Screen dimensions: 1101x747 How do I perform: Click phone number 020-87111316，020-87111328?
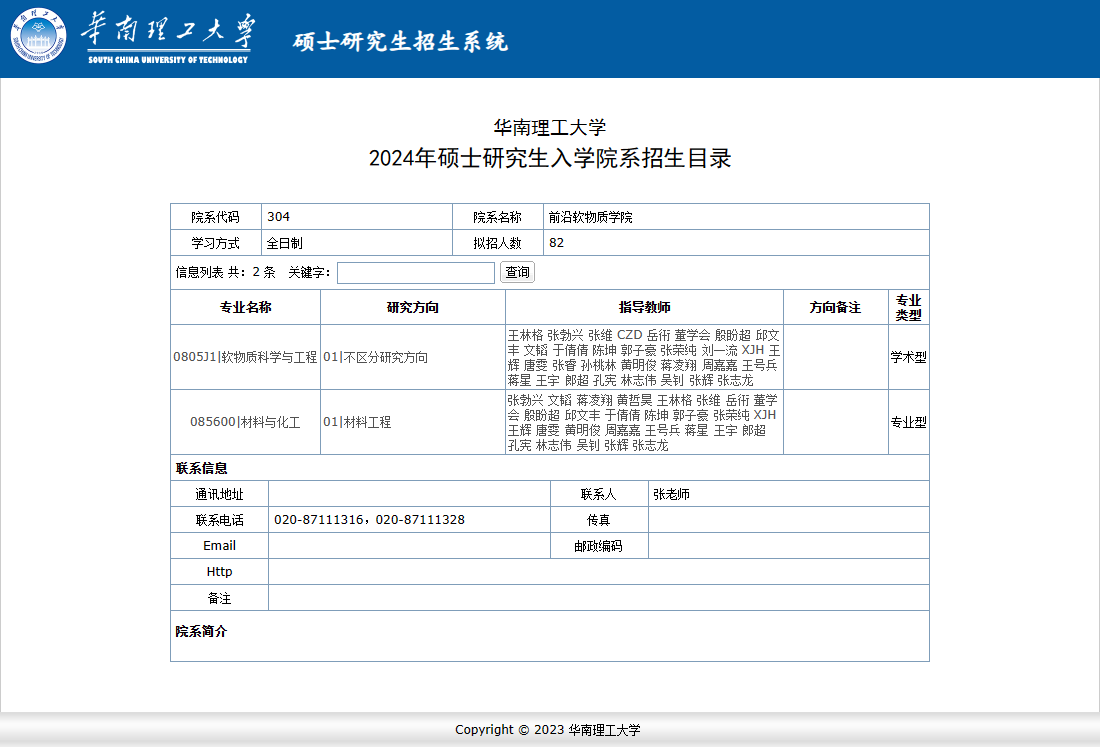tap(369, 520)
